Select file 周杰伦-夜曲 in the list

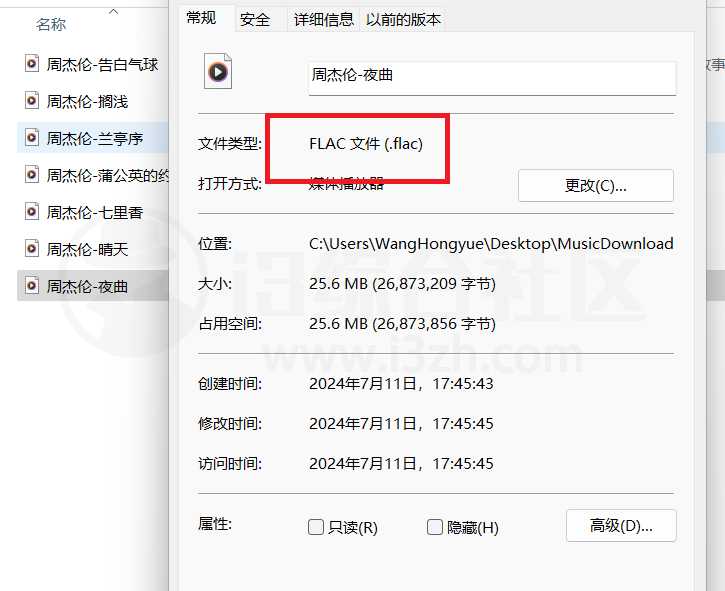tap(87, 286)
